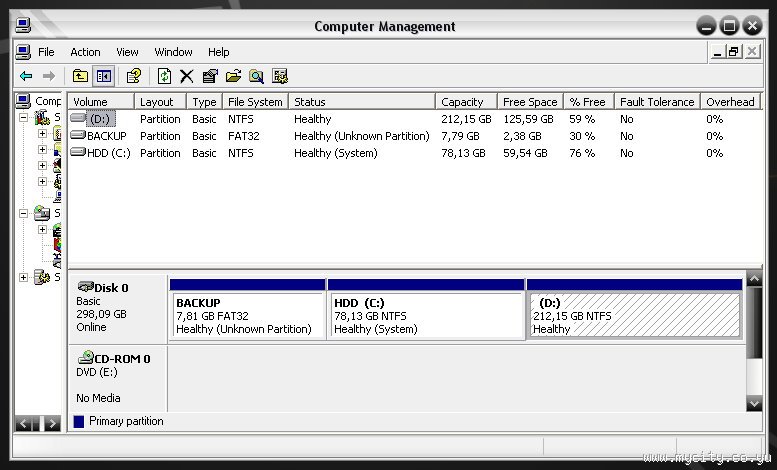The height and width of the screenshot is (470, 777).
Task: Refresh the view with green arrows icon
Action: pos(164,76)
